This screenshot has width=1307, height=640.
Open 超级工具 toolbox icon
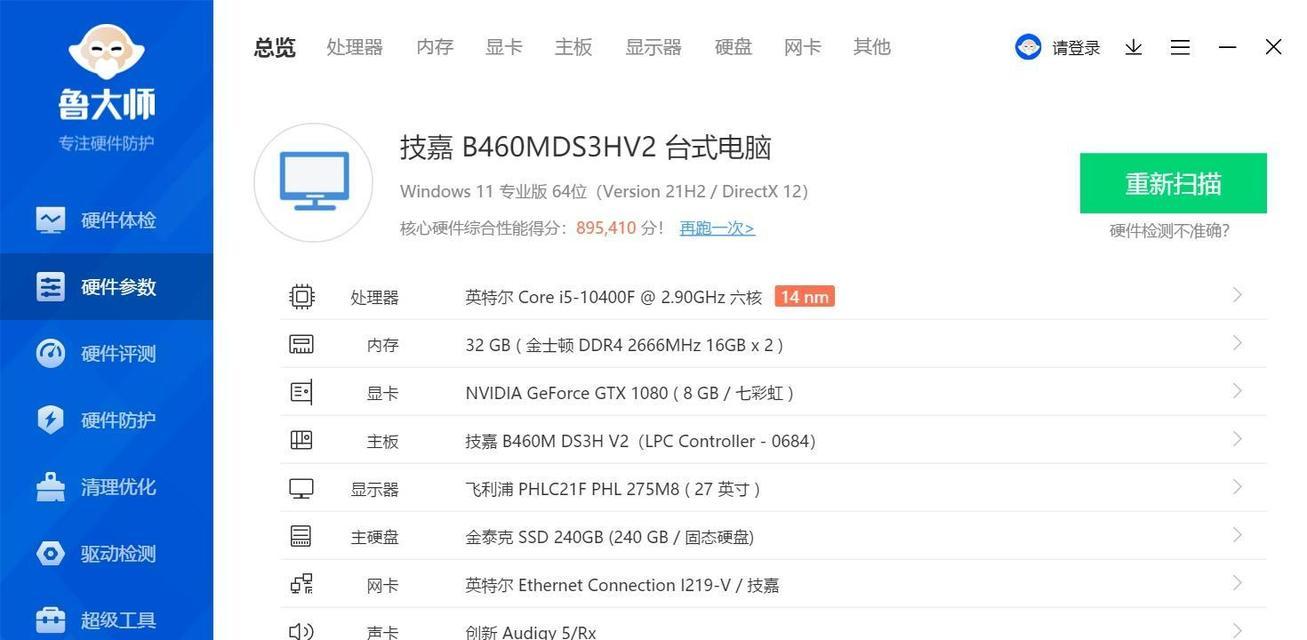50,620
